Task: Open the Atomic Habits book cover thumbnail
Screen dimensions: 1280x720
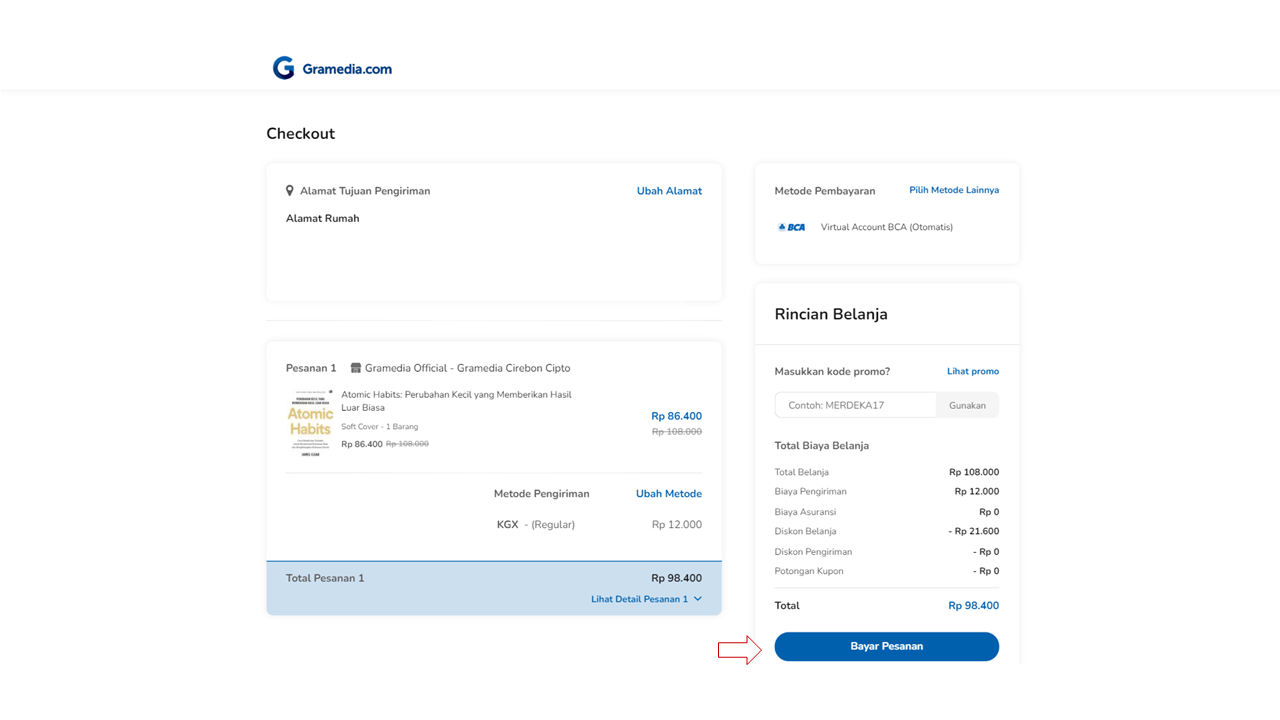Action: click(x=310, y=423)
